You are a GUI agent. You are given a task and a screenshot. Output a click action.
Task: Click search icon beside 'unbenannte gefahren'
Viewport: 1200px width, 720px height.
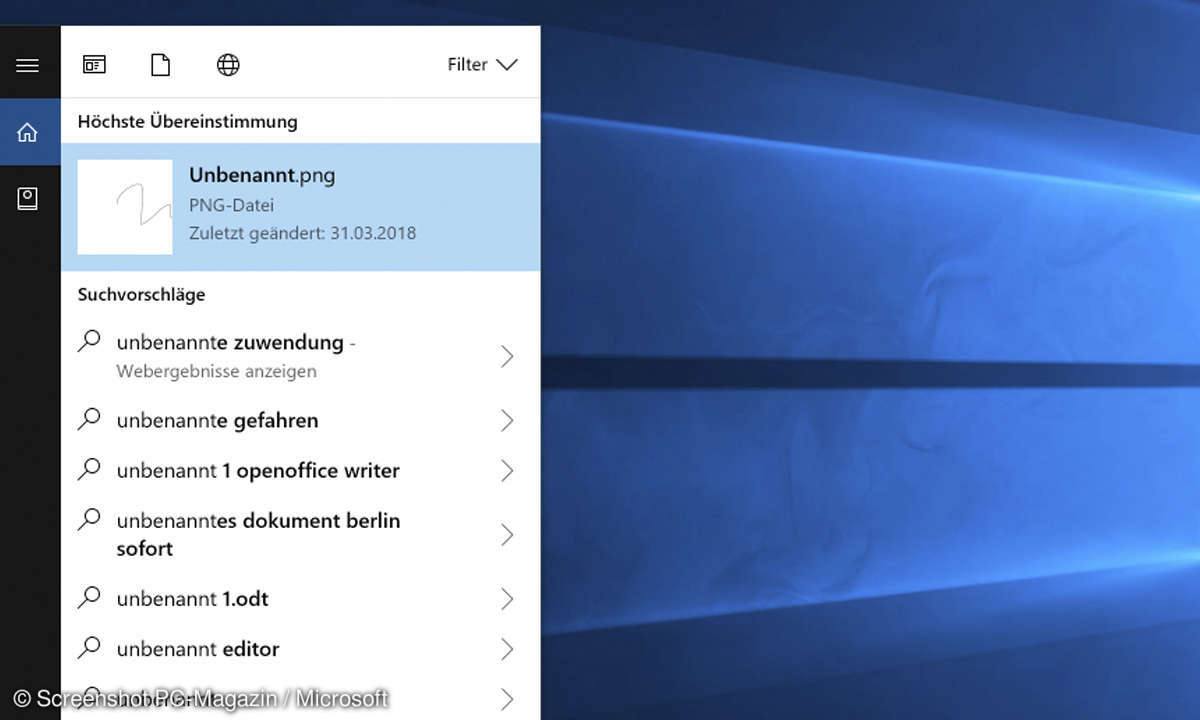pyautogui.click(x=89, y=419)
